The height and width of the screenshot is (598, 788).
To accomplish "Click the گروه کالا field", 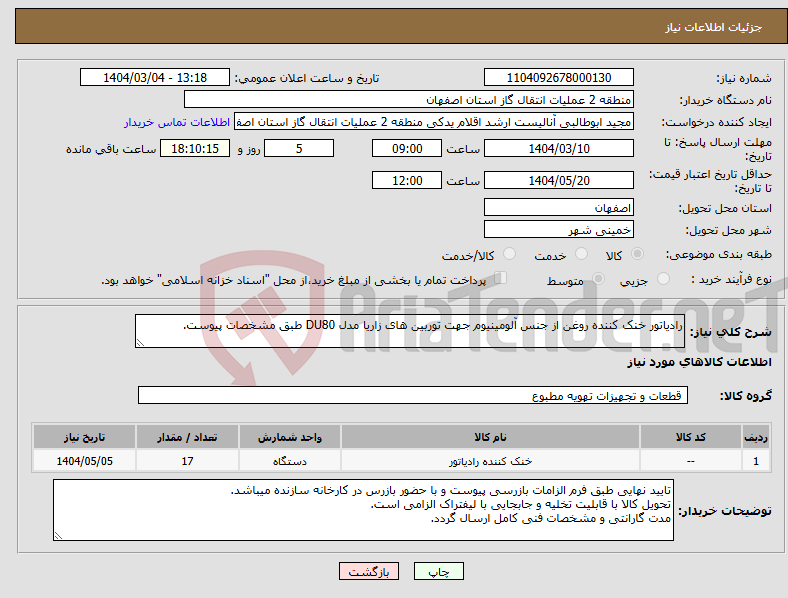I will pos(413,395).
